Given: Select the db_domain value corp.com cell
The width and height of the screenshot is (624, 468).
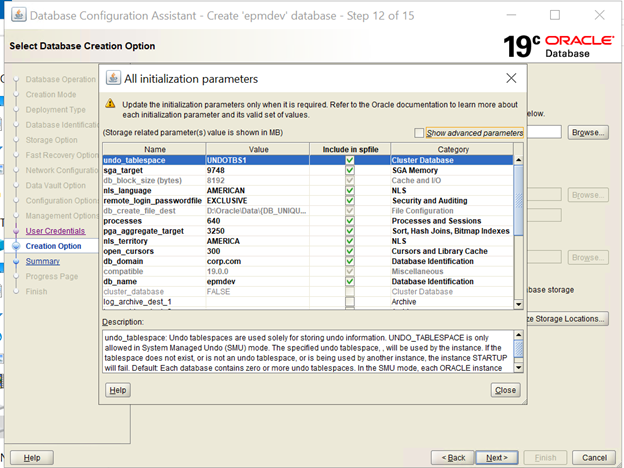Looking at the screenshot, I should click(258, 261).
